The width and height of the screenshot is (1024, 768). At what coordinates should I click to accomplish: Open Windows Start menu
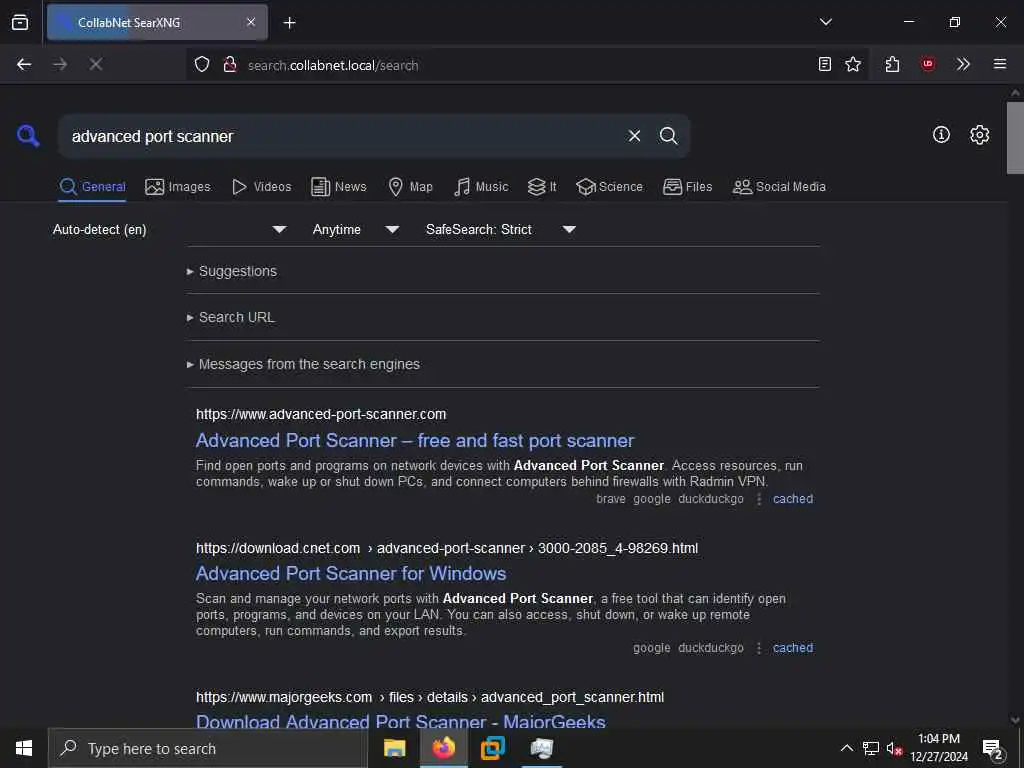pyautogui.click(x=24, y=748)
